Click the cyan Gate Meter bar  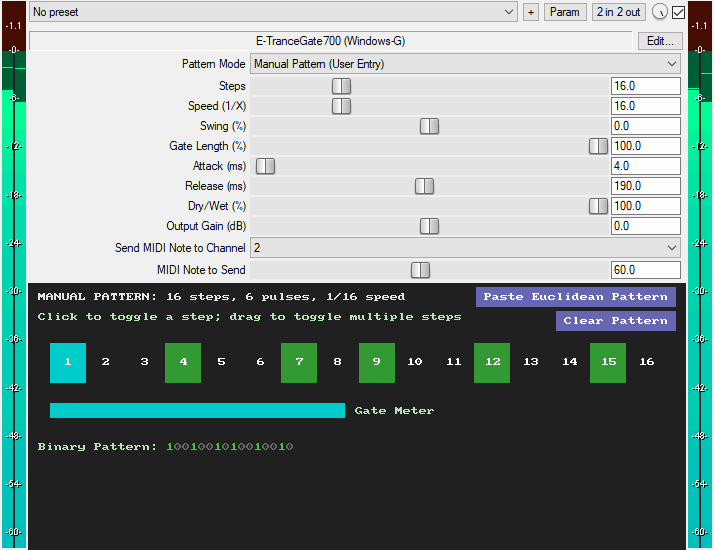pos(197,410)
